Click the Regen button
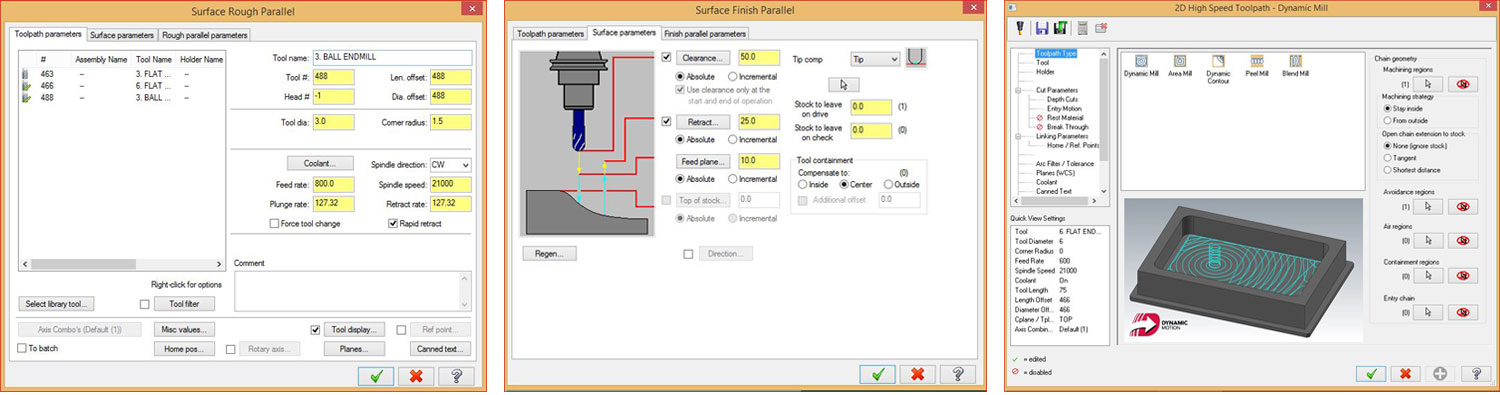The image size is (1500, 395). pyautogui.click(x=549, y=253)
